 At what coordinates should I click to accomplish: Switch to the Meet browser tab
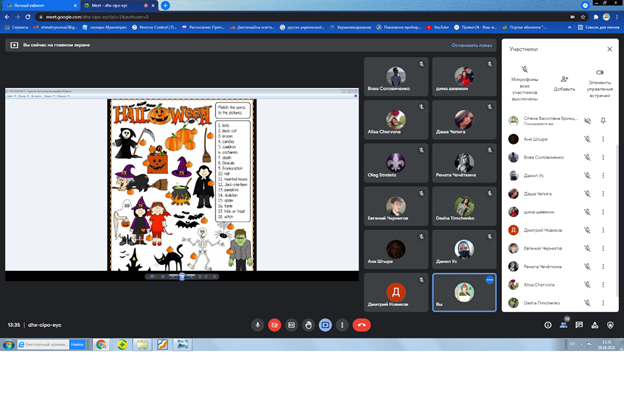(x=119, y=6)
